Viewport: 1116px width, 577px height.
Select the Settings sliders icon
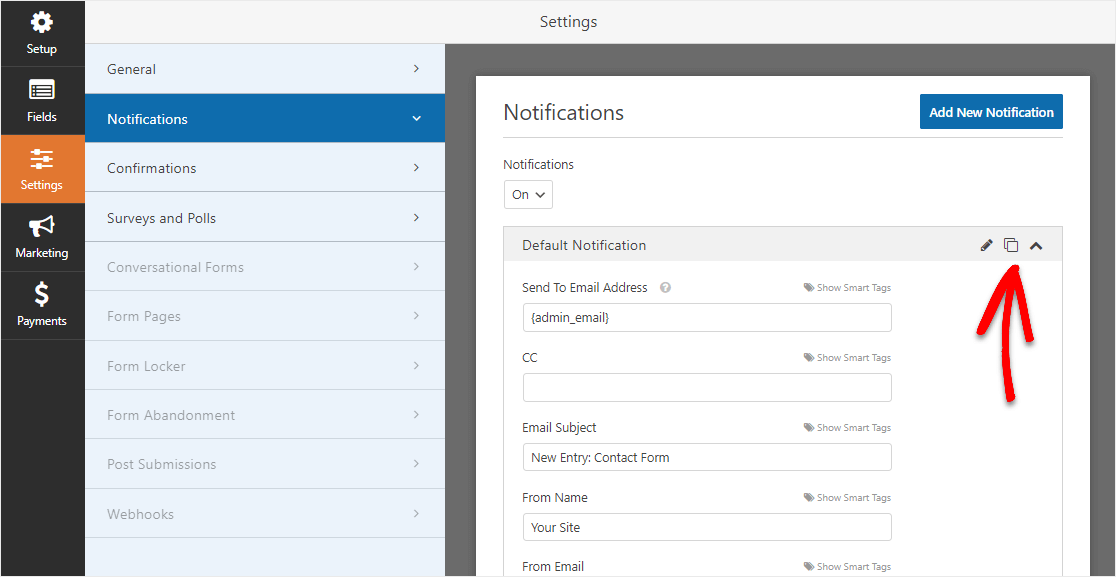[x=41, y=159]
